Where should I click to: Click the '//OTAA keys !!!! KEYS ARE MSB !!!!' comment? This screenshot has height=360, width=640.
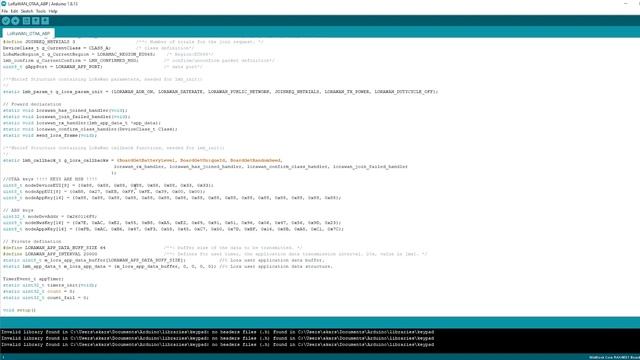(50, 179)
